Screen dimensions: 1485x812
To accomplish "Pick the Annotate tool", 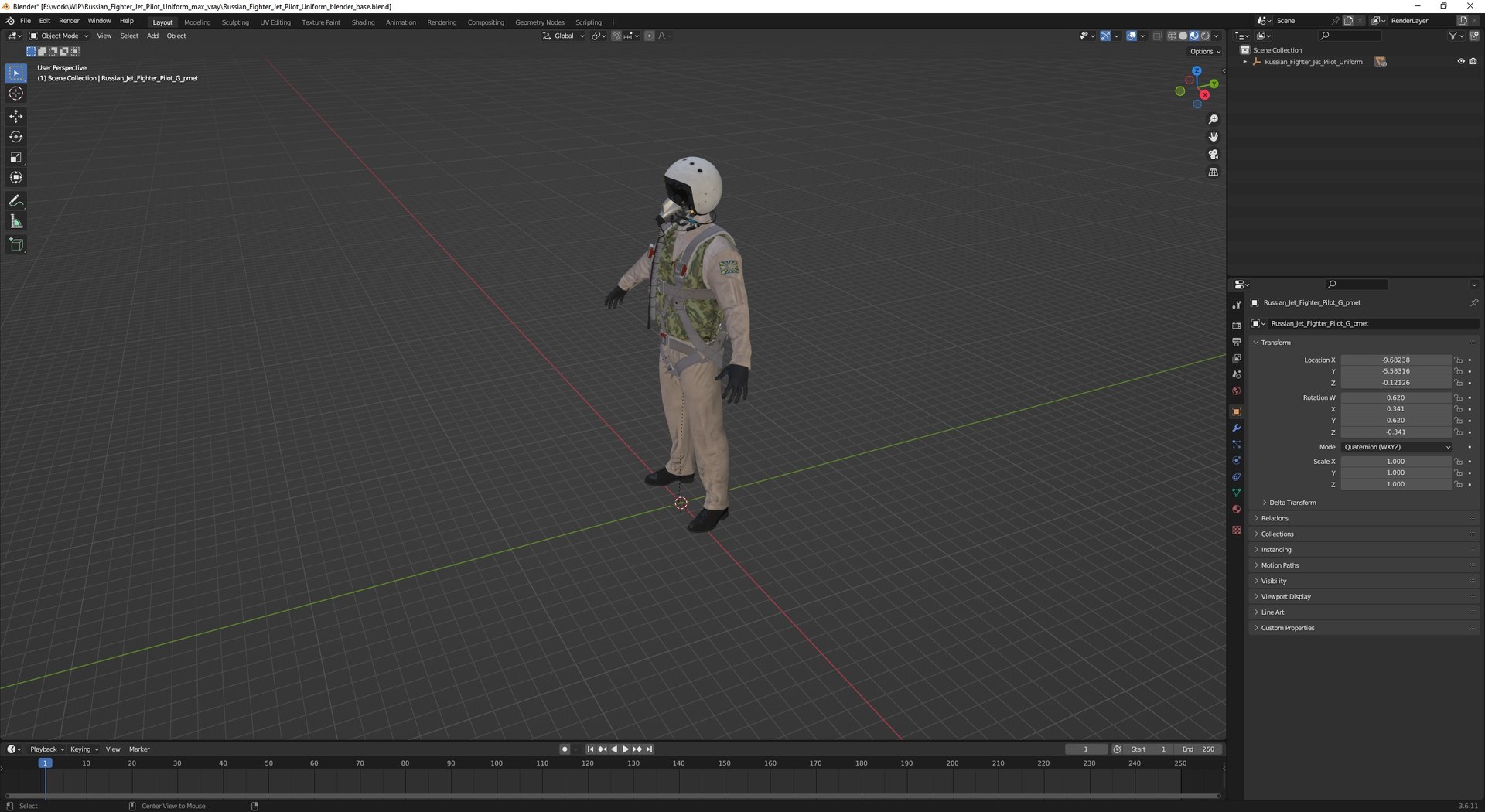I will [16, 201].
